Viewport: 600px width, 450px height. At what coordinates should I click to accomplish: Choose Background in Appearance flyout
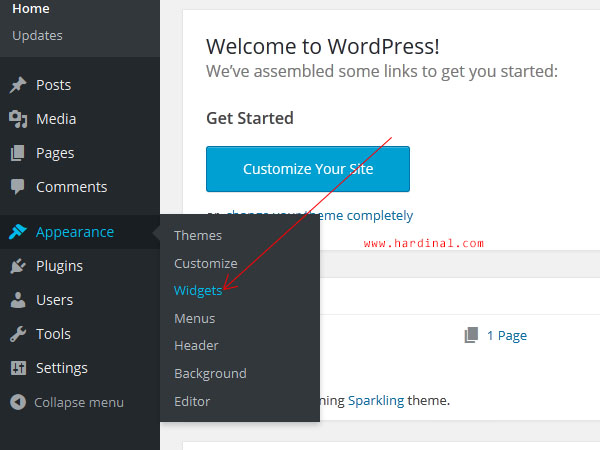(210, 373)
